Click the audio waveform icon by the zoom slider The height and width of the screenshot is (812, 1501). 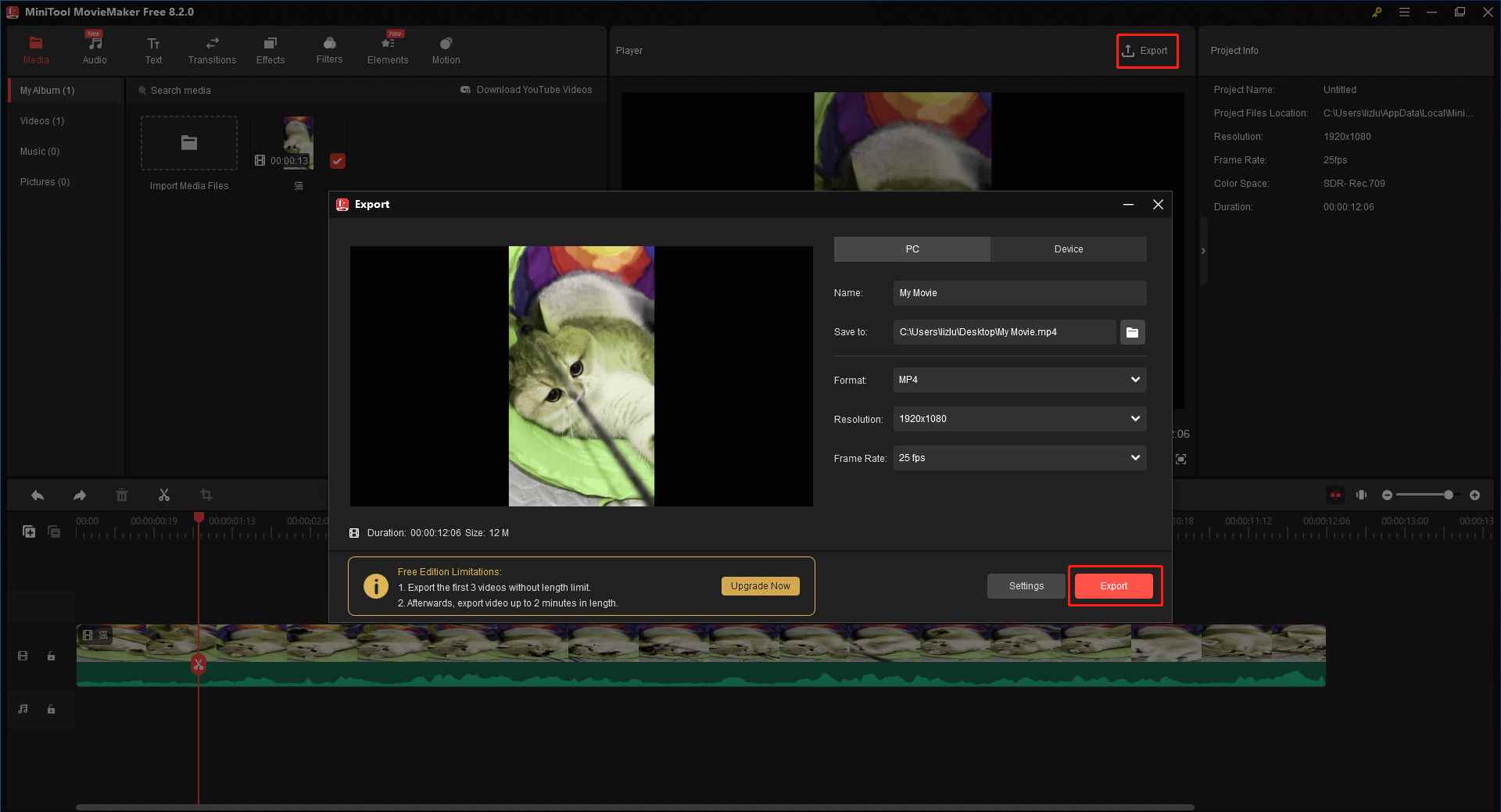tap(1361, 495)
